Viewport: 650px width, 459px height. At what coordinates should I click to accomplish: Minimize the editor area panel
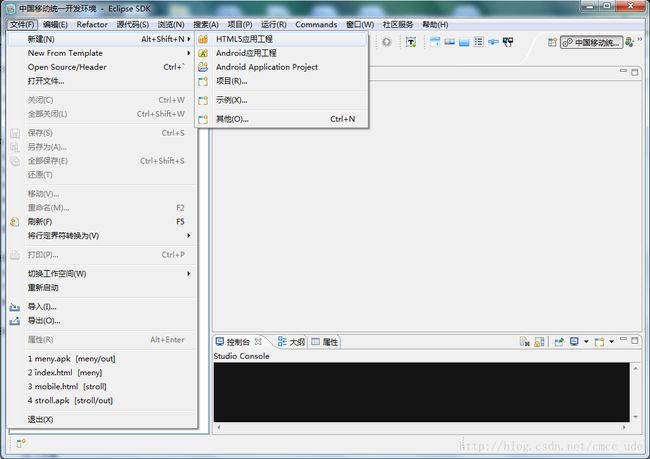[x=623, y=71]
